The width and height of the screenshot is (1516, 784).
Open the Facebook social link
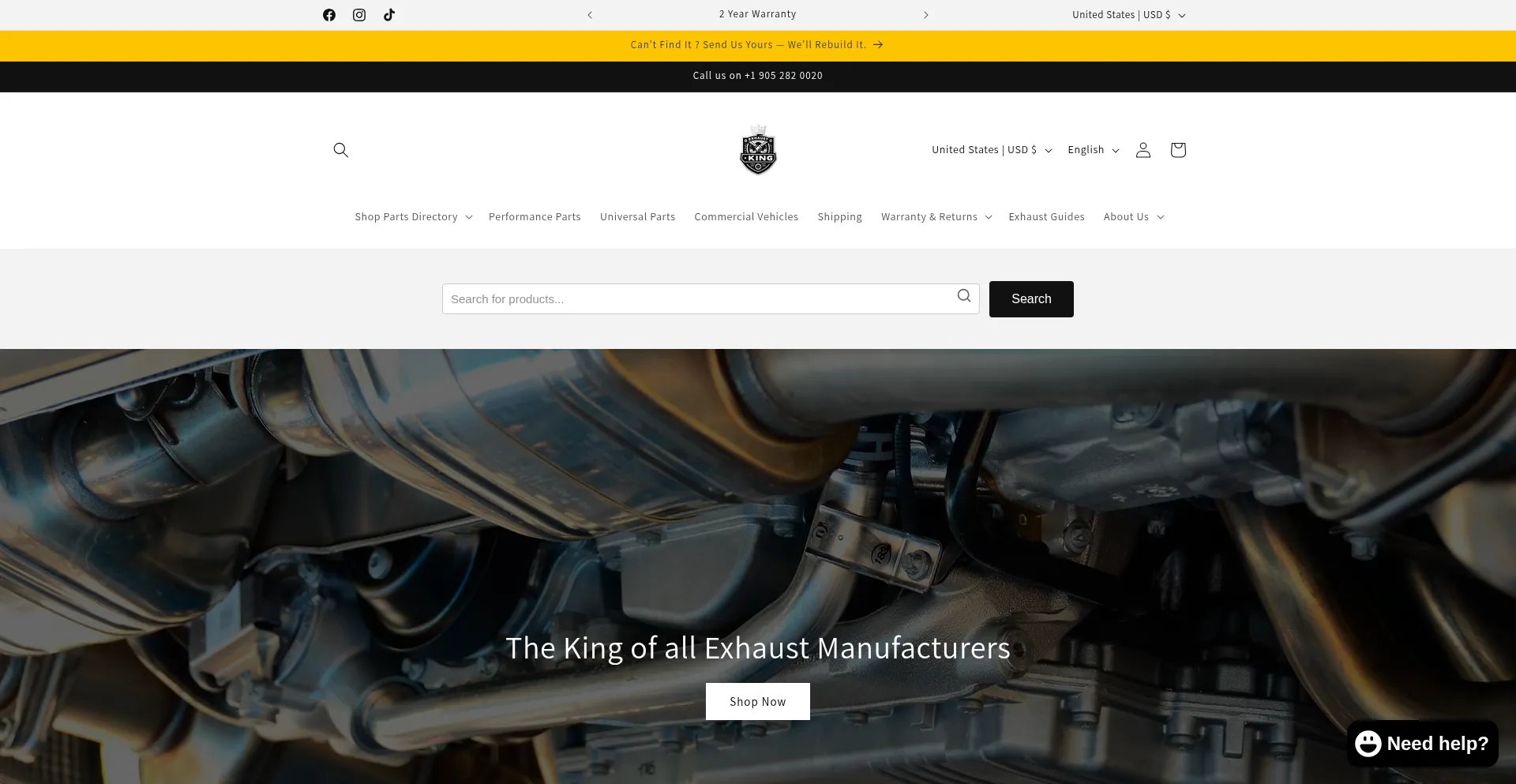[329, 15]
